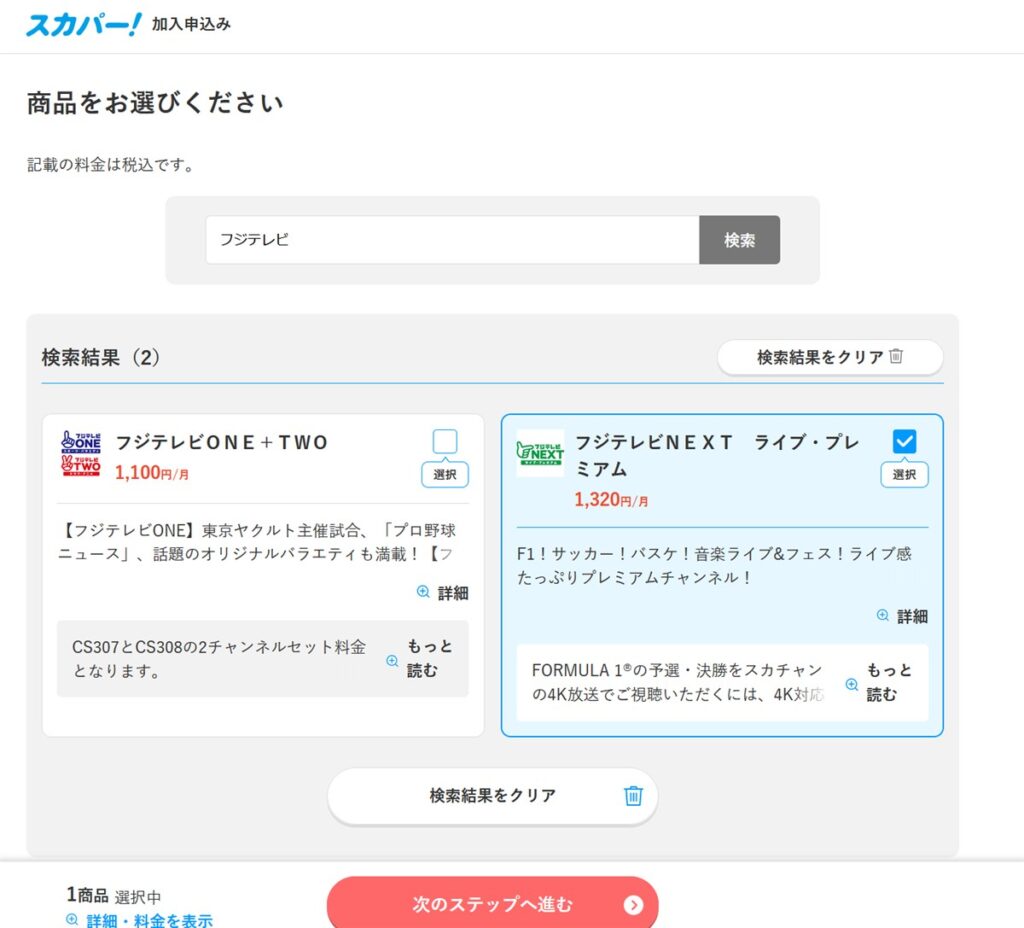
Task: Click the arrow icon on the next step button
Action: (x=633, y=904)
